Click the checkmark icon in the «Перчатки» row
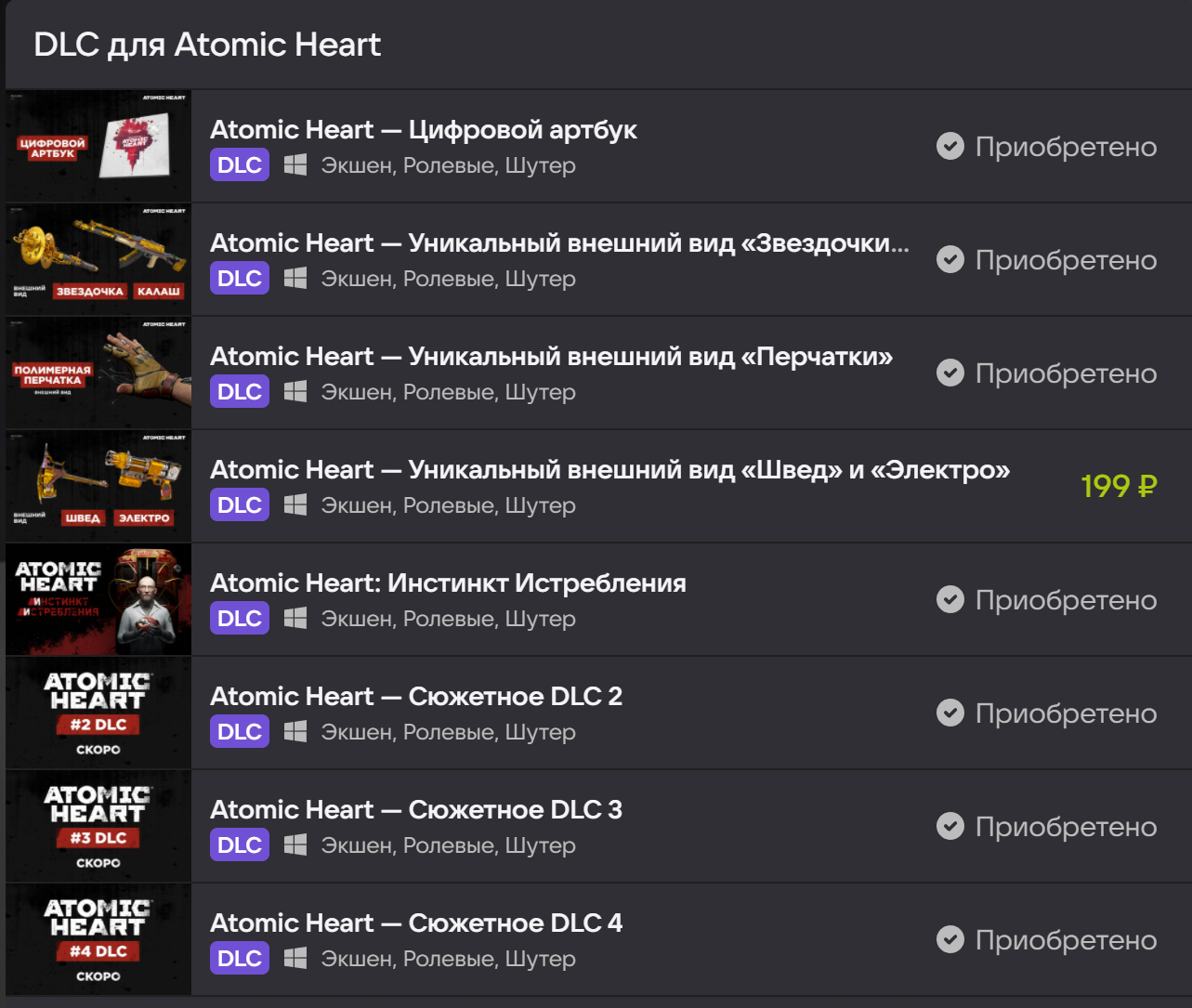 coord(950,373)
